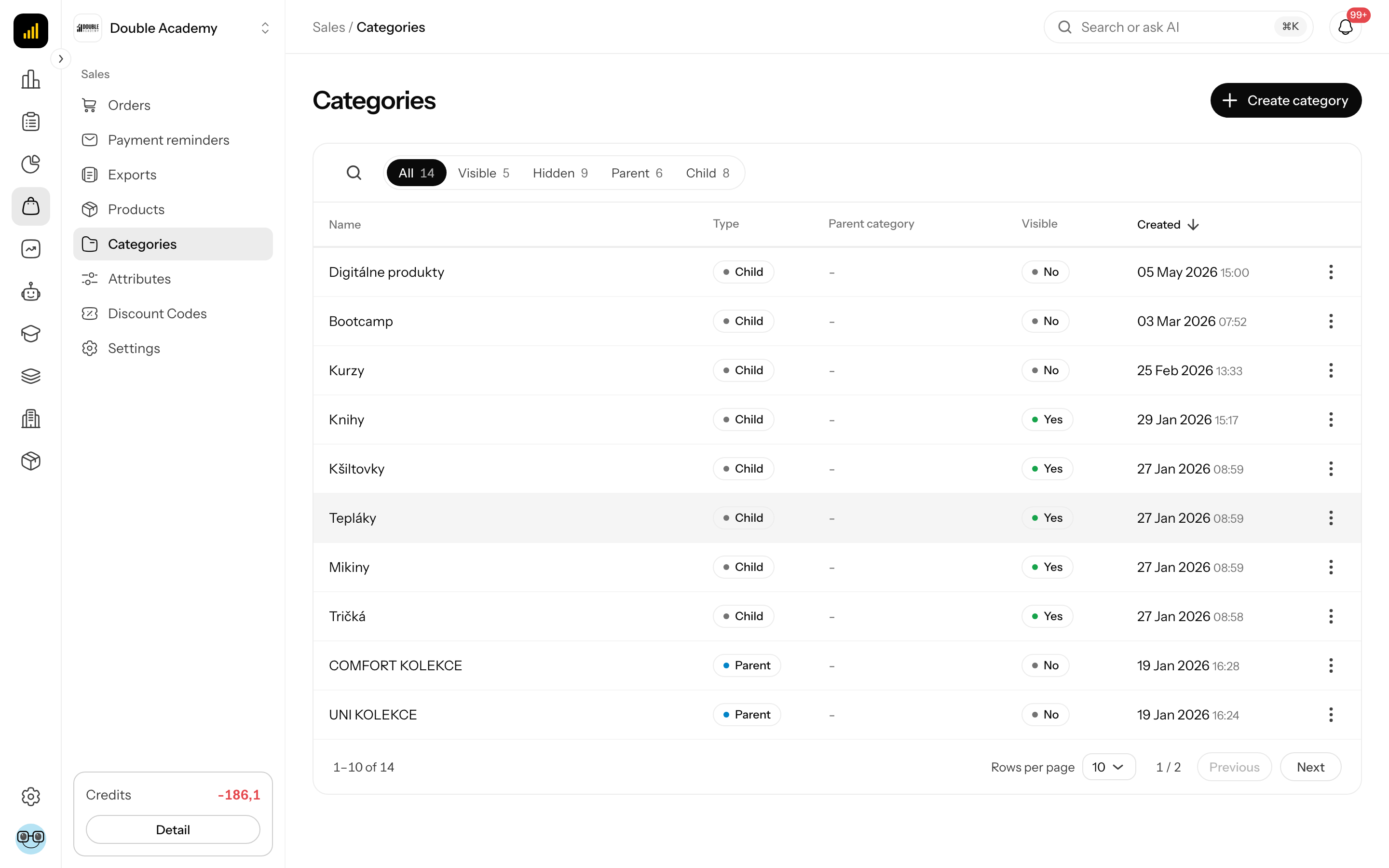Click the Credits Detail button
The height and width of the screenshot is (868, 1389).
173,829
